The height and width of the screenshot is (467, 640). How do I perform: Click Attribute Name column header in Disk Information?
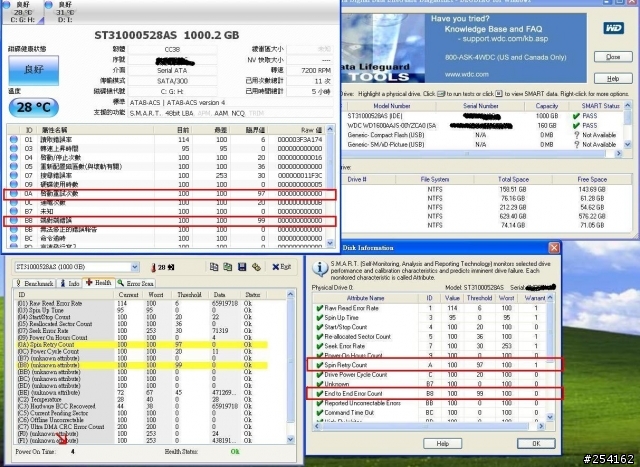pyautogui.click(x=365, y=298)
